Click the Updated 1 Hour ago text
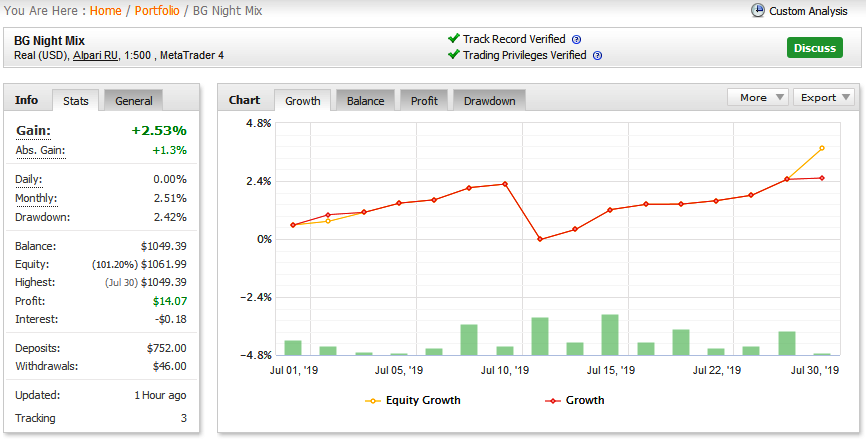This screenshot has width=866, height=444. coord(160,395)
